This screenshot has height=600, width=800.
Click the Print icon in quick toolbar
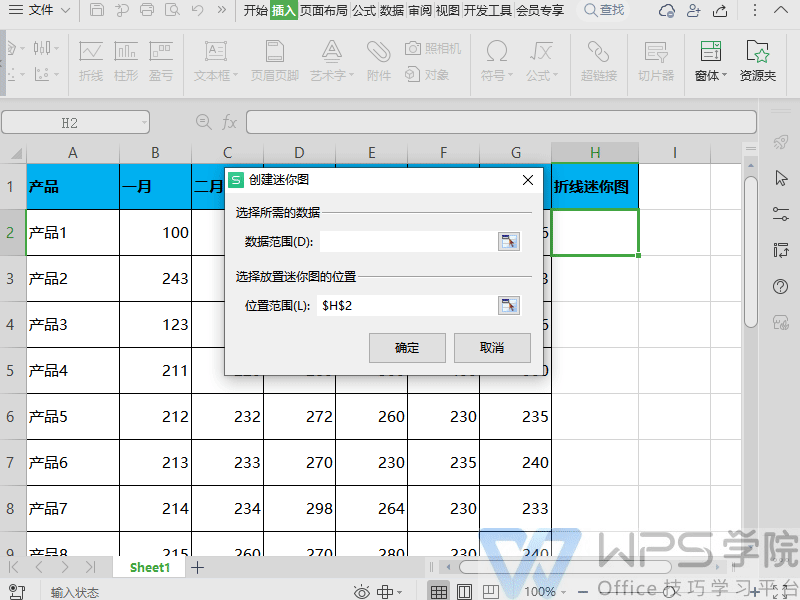point(147,10)
